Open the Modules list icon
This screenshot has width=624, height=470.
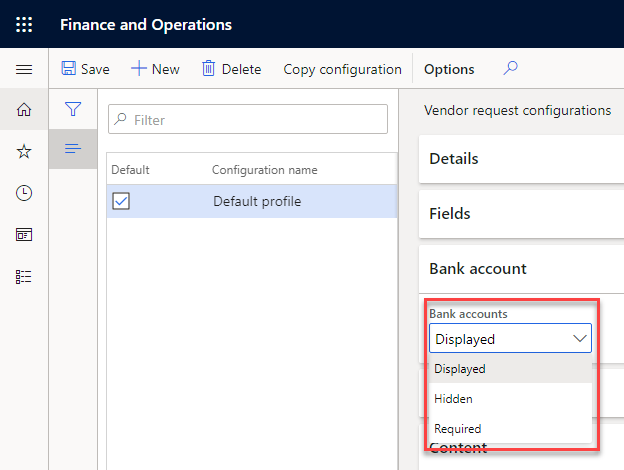pos(24,277)
